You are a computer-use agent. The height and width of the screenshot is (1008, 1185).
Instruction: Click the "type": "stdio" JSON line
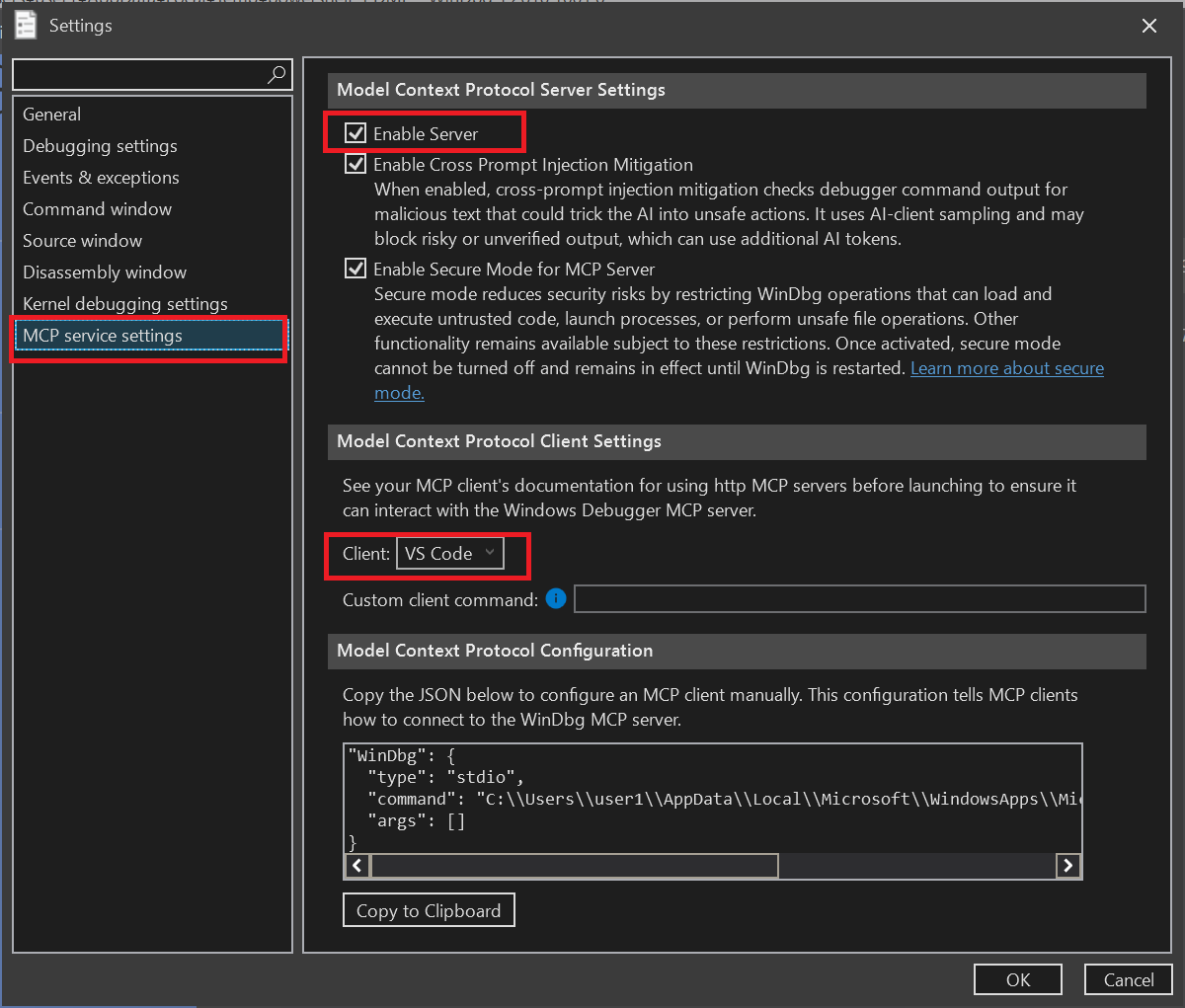pos(445,777)
